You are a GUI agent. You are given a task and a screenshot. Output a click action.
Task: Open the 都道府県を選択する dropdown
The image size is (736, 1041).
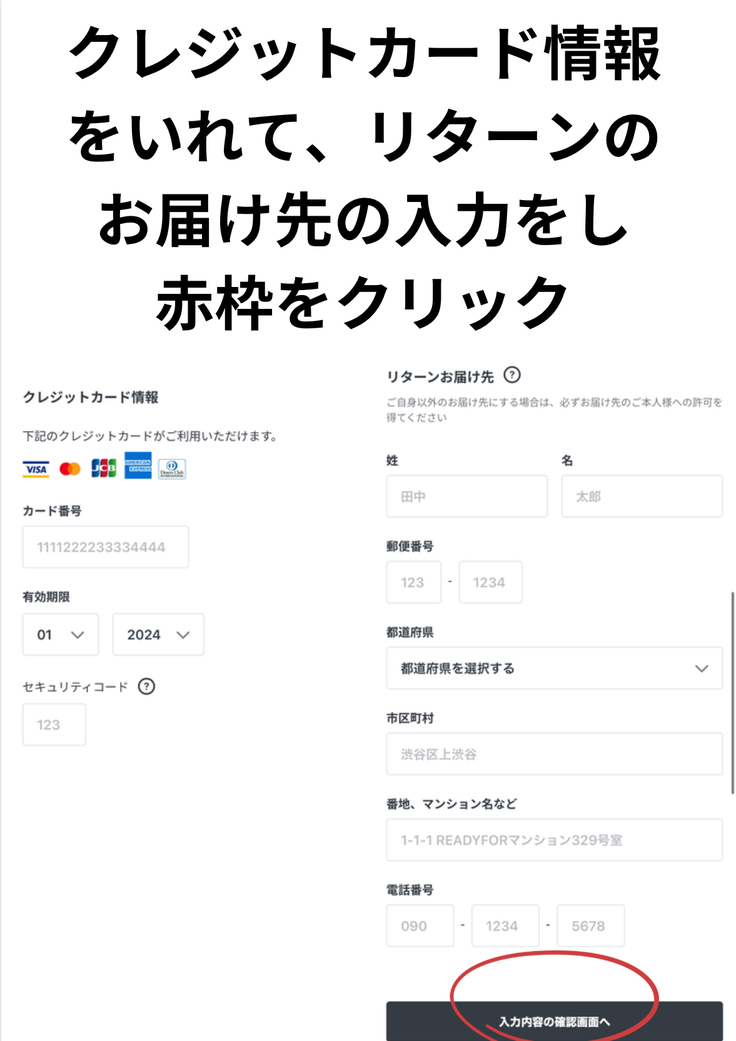[x=554, y=669]
